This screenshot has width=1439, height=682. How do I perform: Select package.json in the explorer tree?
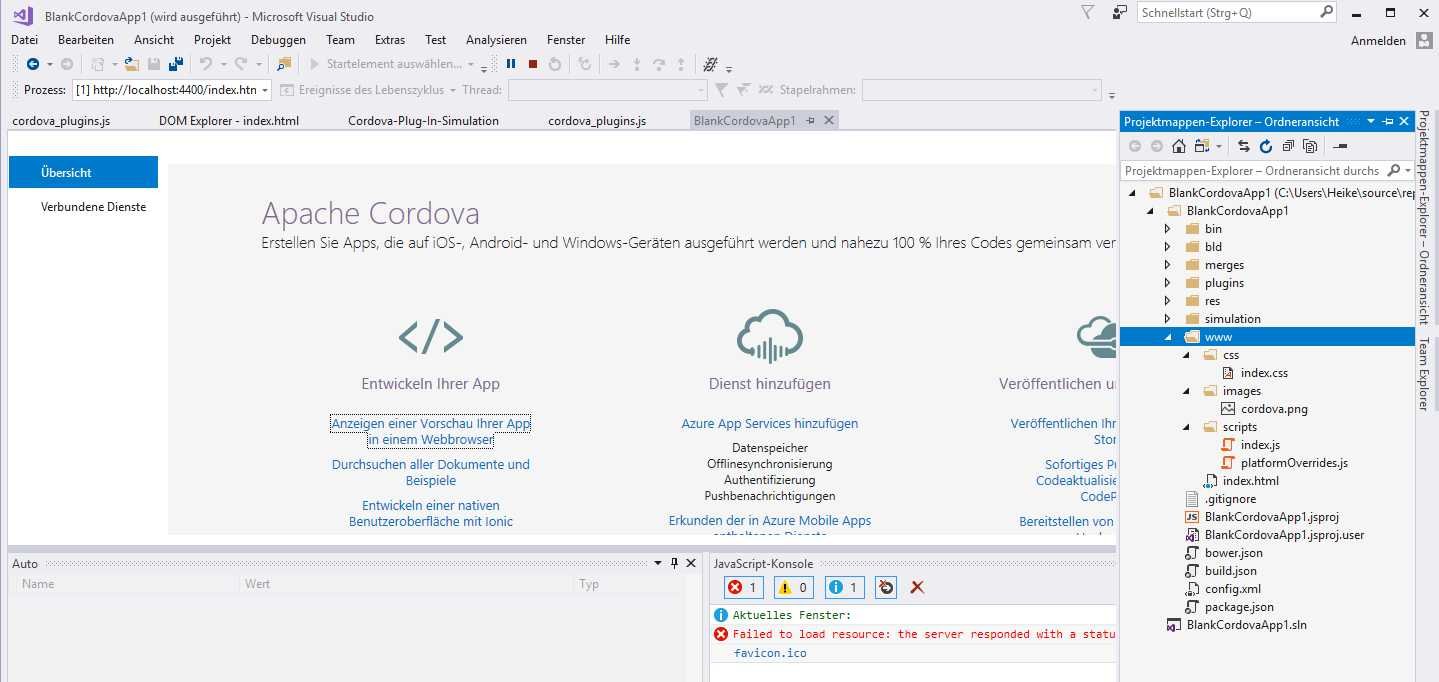pyautogui.click(x=1239, y=607)
